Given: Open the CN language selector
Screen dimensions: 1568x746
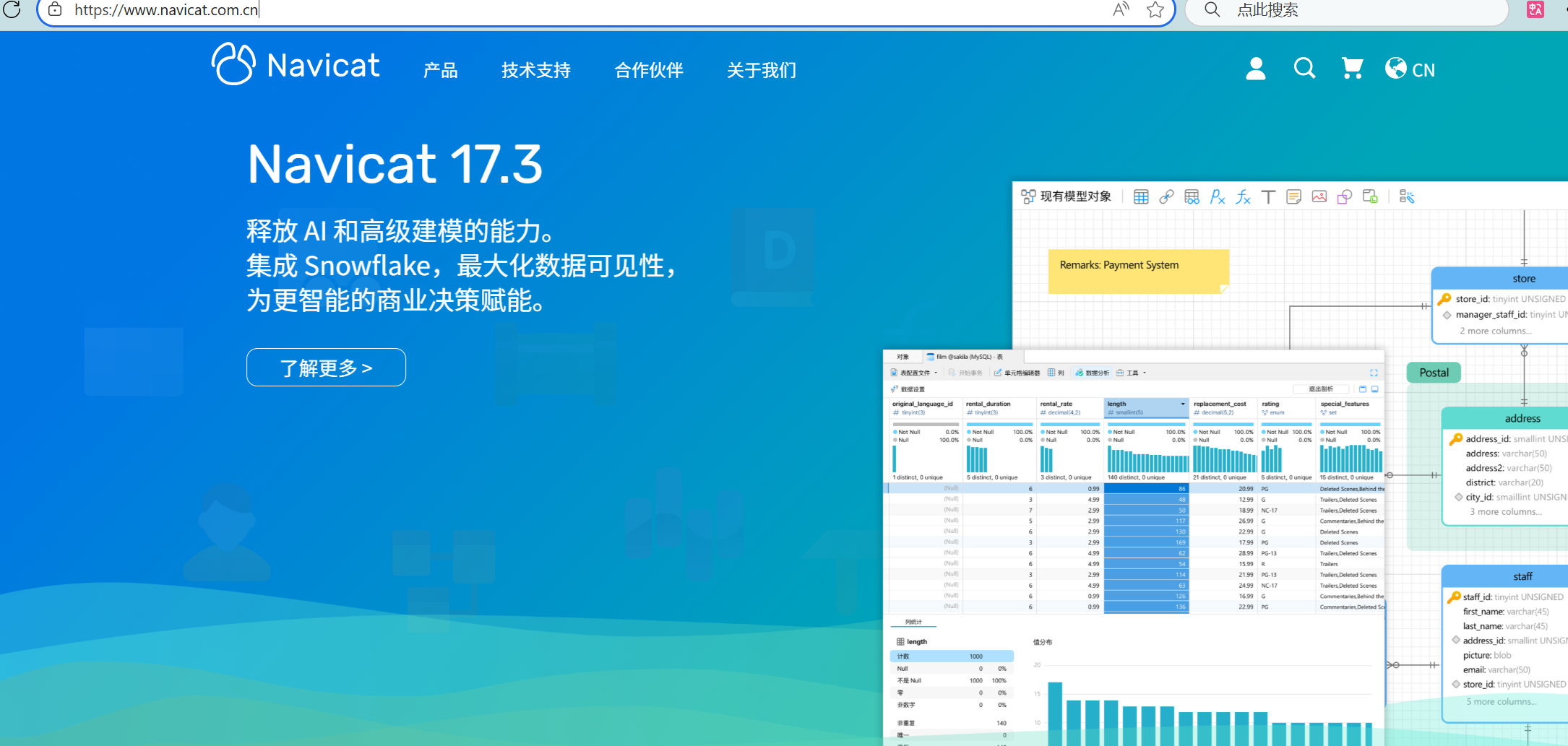Looking at the screenshot, I should (1410, 69).
